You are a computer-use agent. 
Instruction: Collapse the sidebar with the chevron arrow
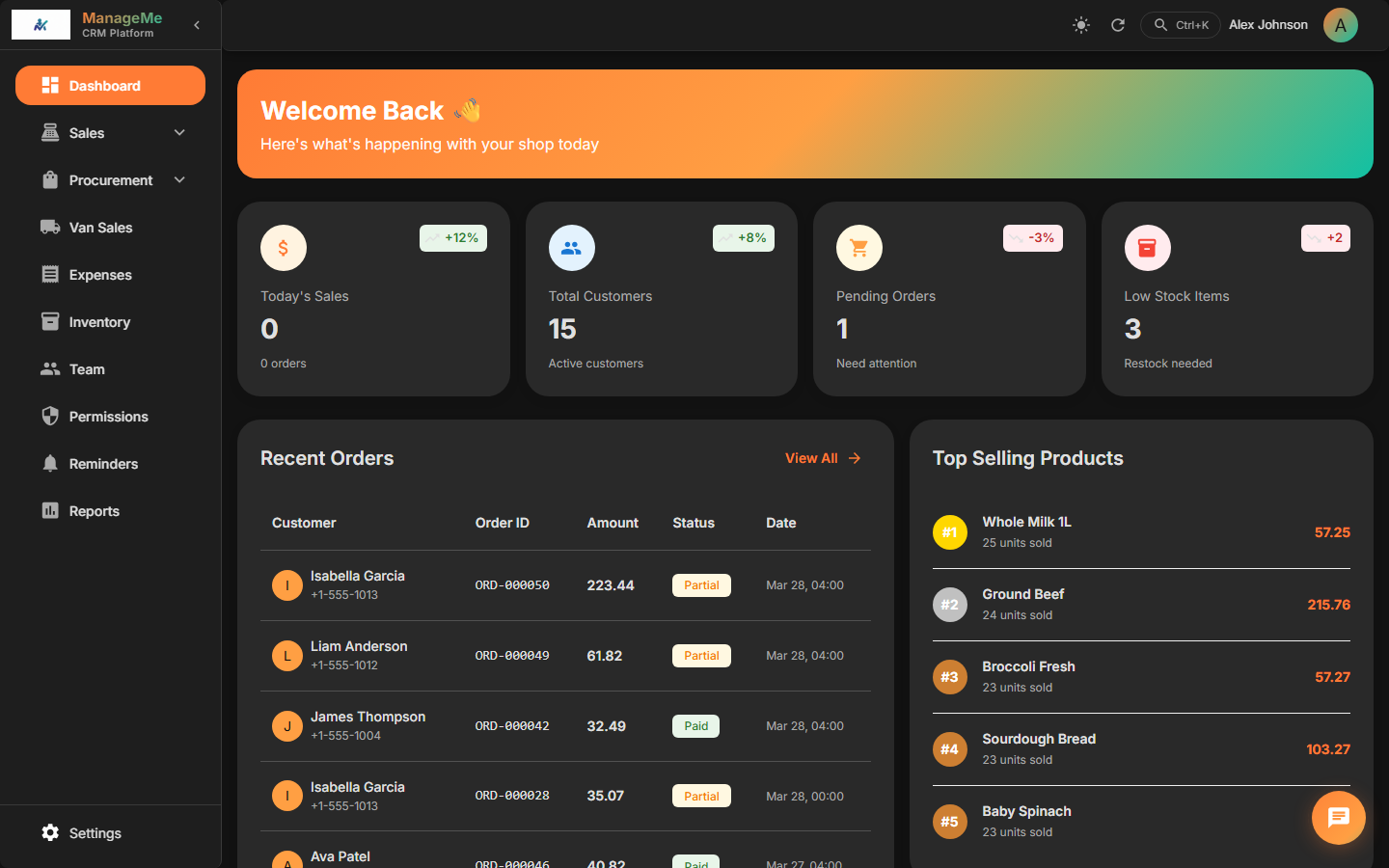(x=197, y=24)
